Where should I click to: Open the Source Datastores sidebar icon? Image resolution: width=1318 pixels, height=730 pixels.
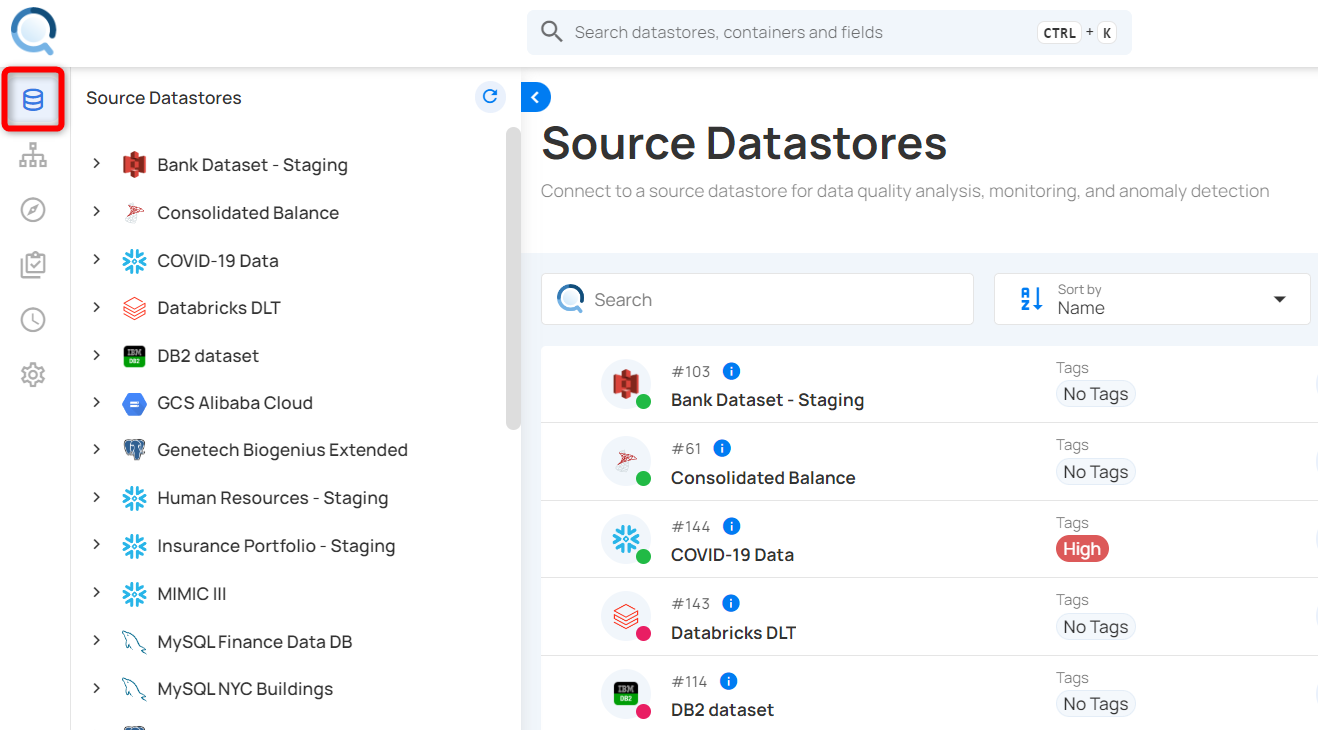tap(33, 99)
